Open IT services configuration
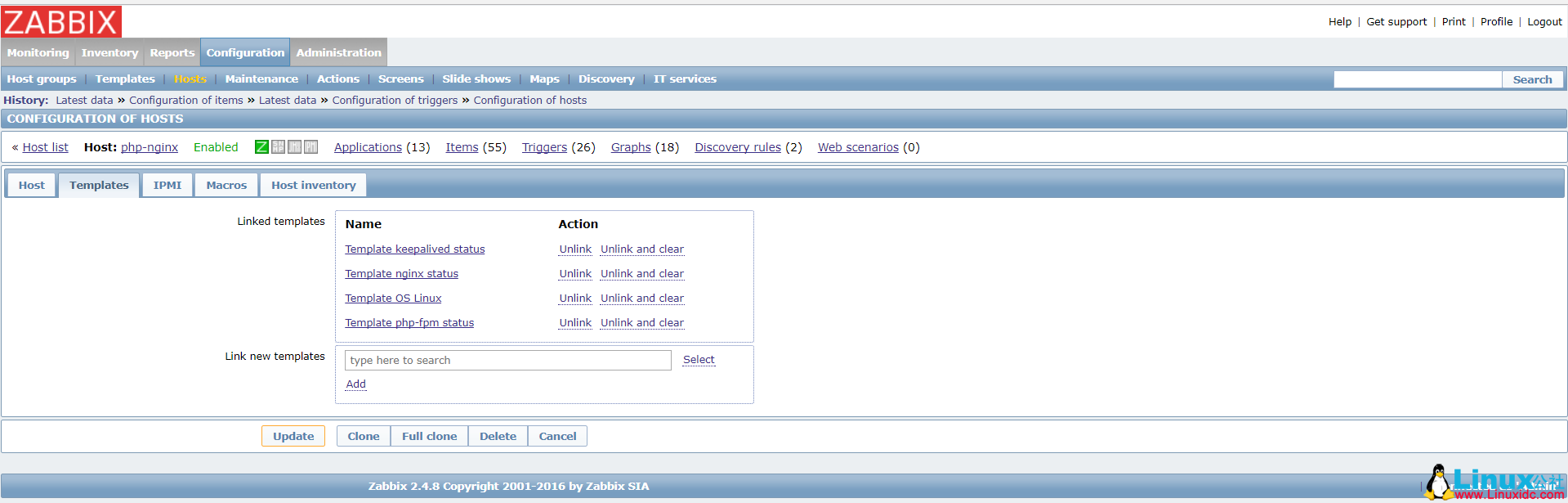Image resolution: width=1568 pixels, height=503 pixels. [x=685, y=79]
